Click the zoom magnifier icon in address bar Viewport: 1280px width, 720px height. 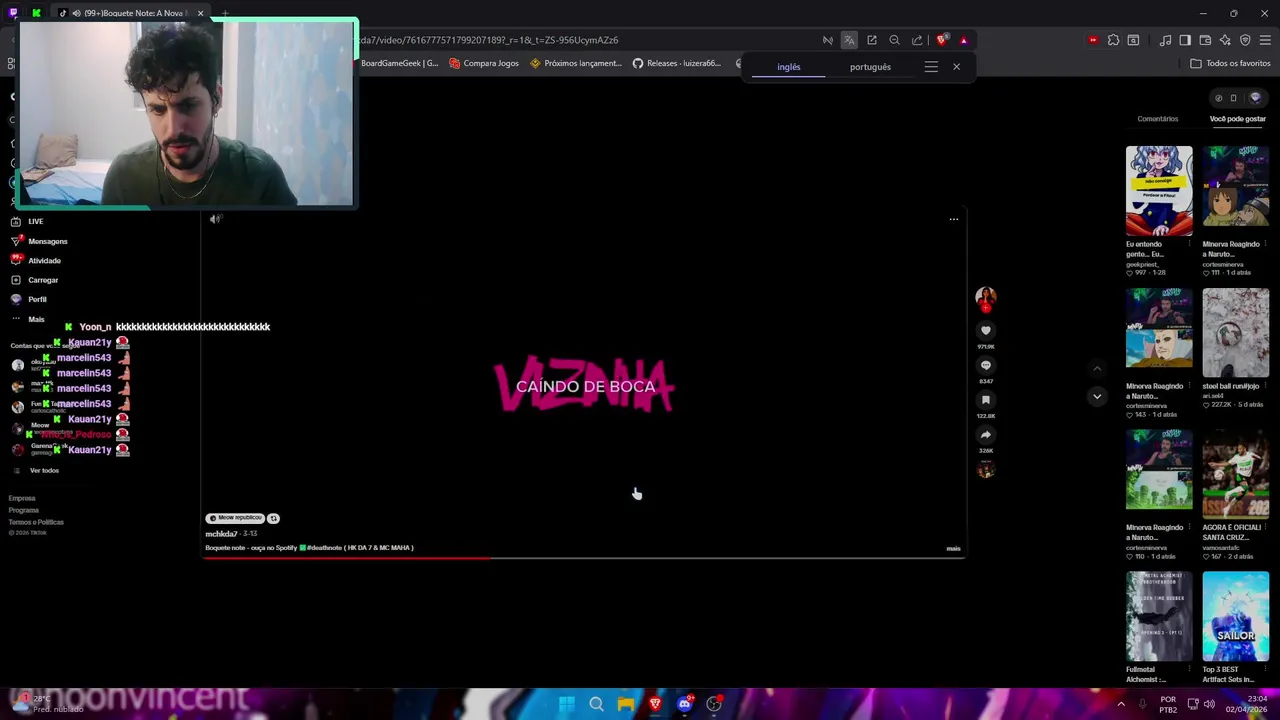[894, 40]
